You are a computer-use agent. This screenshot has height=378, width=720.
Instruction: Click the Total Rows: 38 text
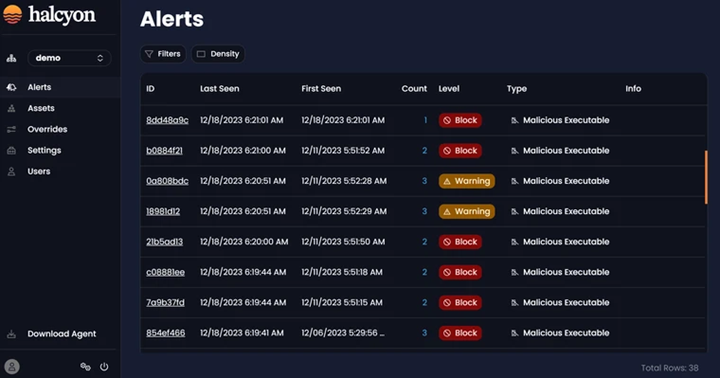coord(669,368)
